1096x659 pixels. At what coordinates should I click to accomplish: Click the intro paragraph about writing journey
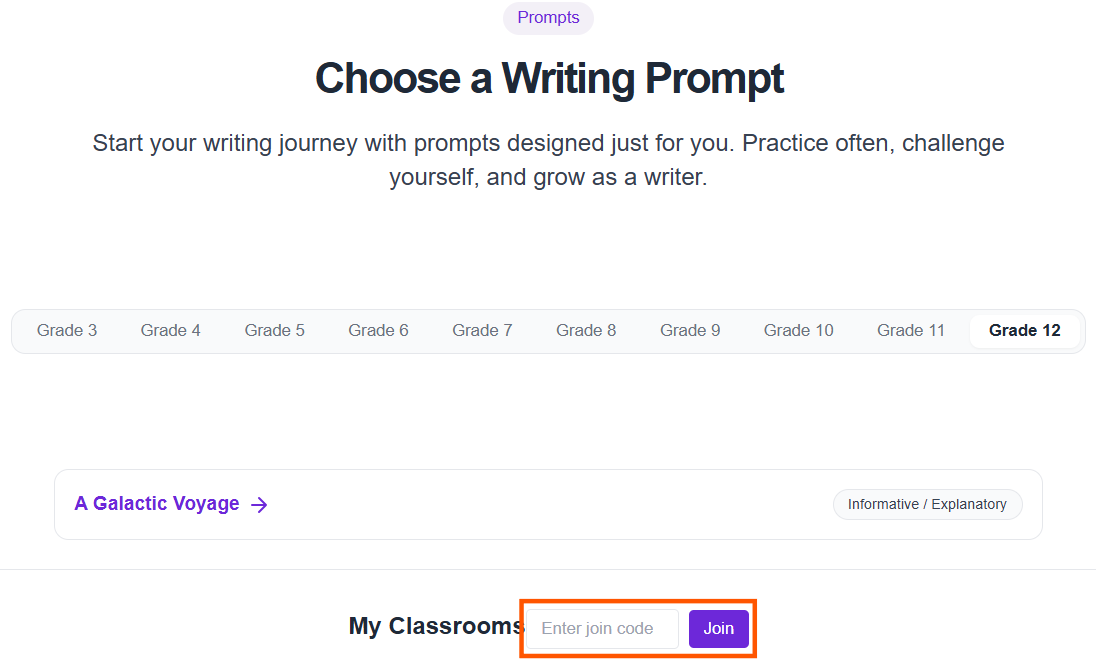tap(548, 161)
